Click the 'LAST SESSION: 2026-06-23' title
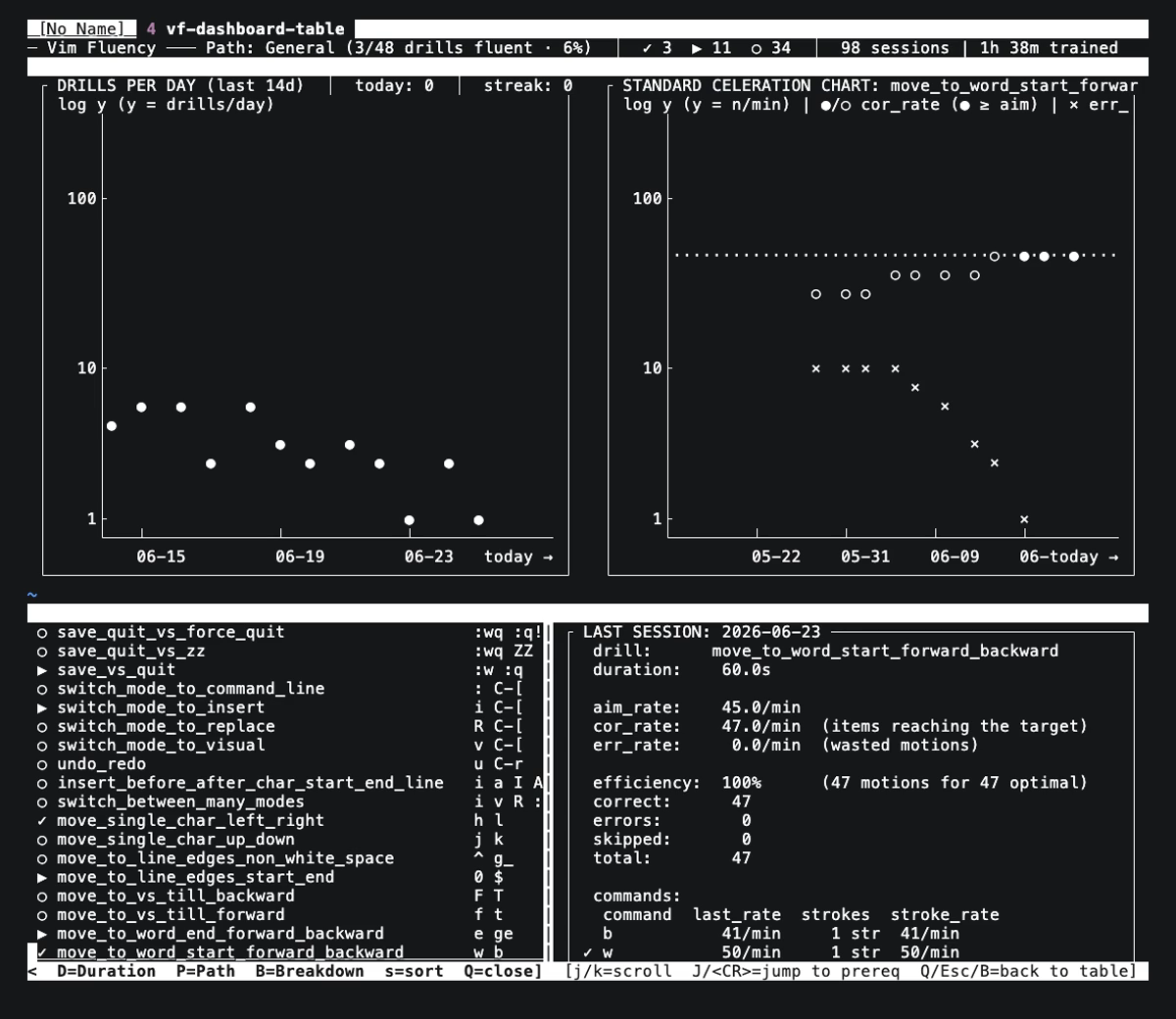Screen dimensions: 1176x1019 [702, 633]
